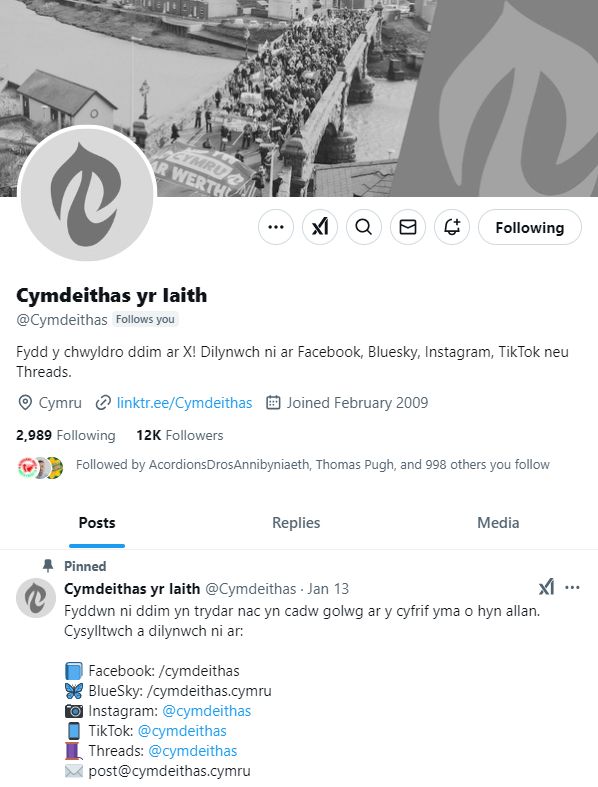Open the Grok icon on pinned post
Image resolution: width=598 pixels, height=787 pixels.
pos(546,587)
